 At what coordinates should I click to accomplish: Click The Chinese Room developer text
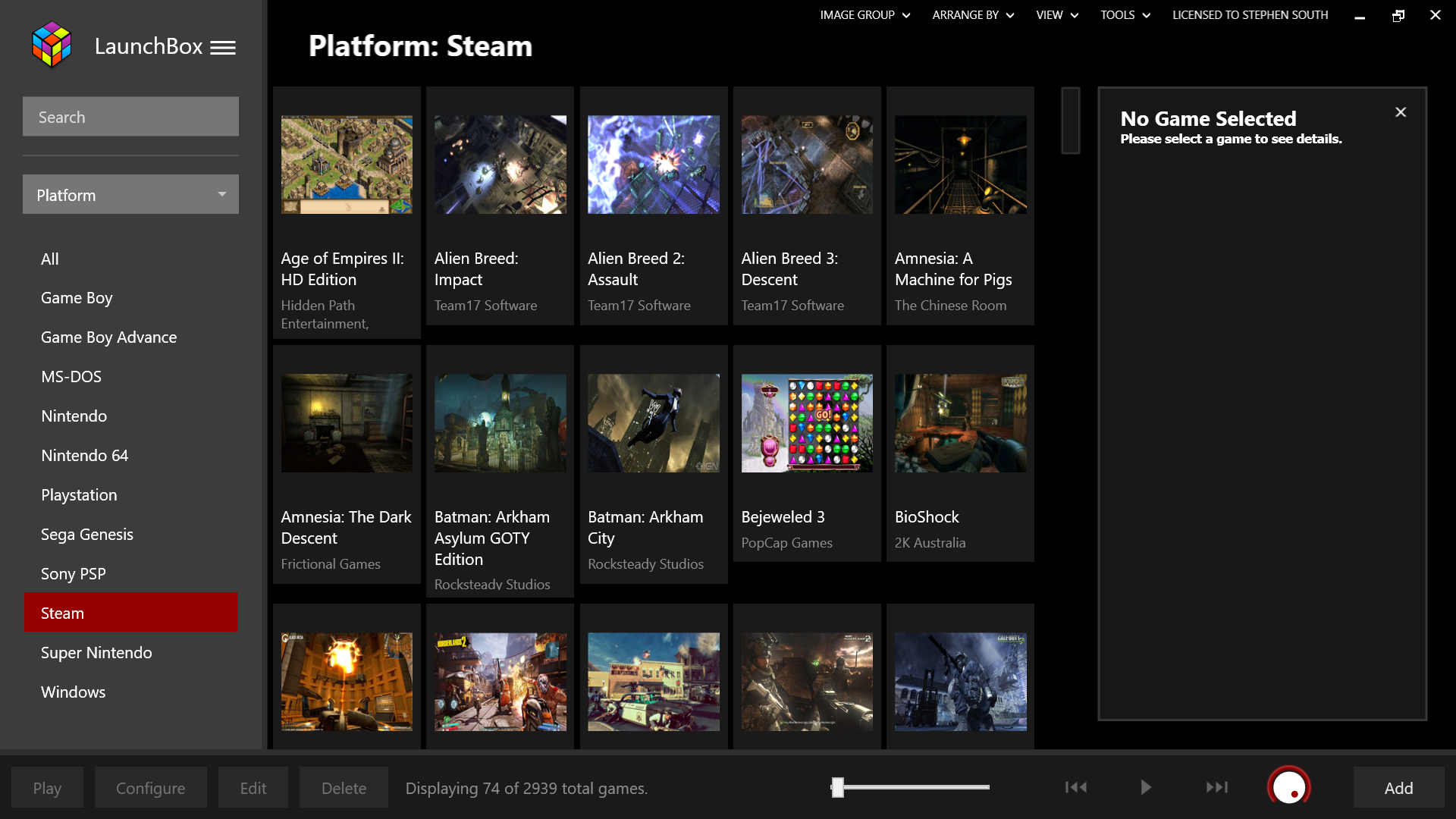click(x=950, y=306)
